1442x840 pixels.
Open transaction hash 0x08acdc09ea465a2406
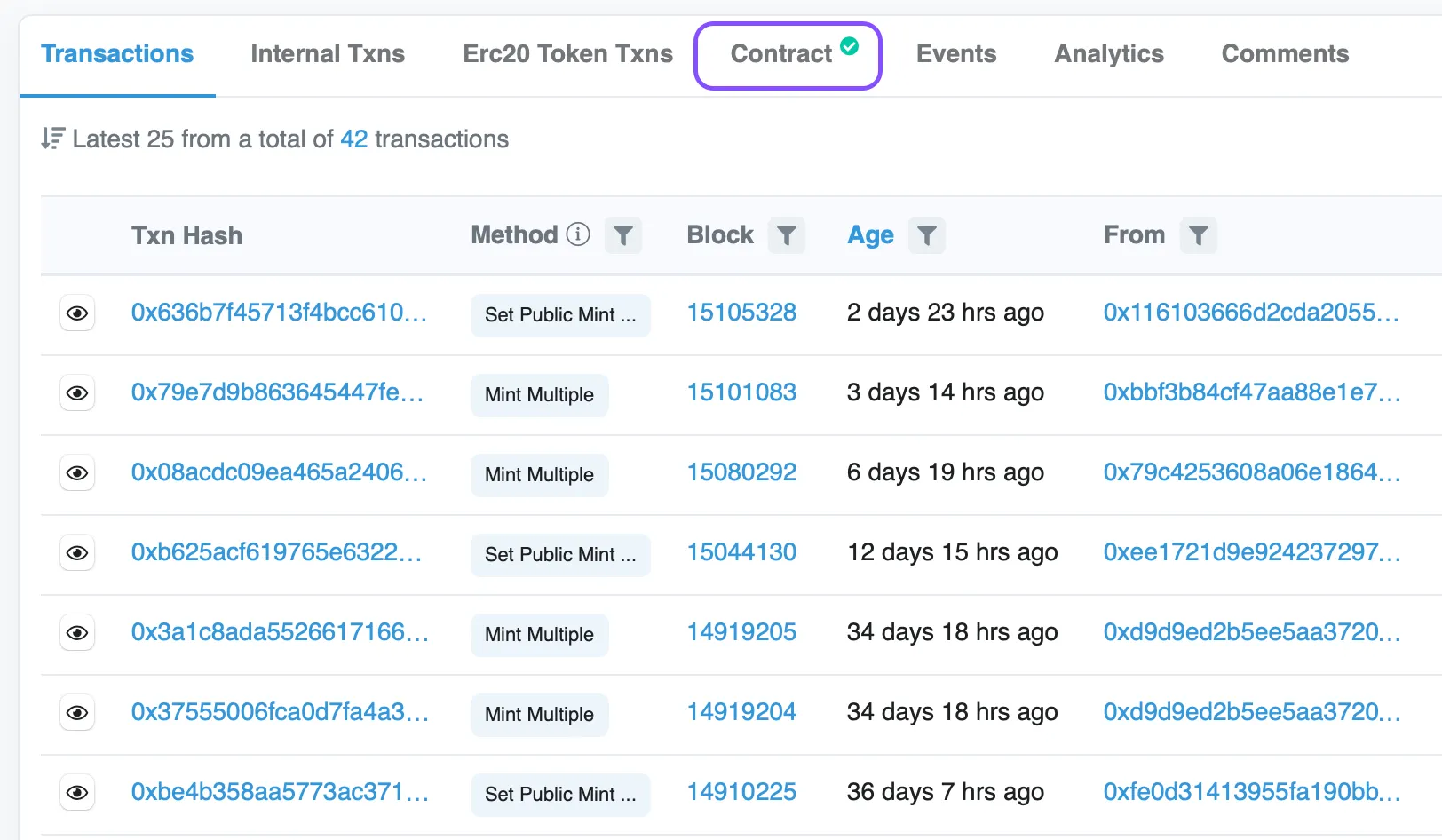pos(279,472)
